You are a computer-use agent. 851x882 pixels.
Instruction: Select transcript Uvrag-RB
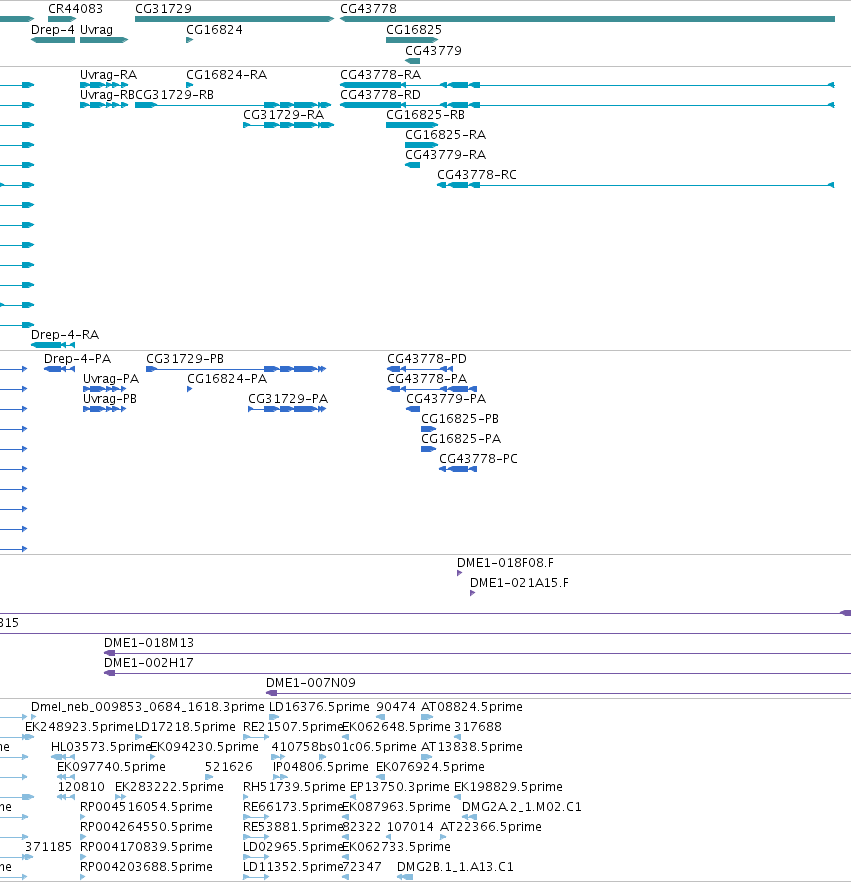tap(104, 105)
